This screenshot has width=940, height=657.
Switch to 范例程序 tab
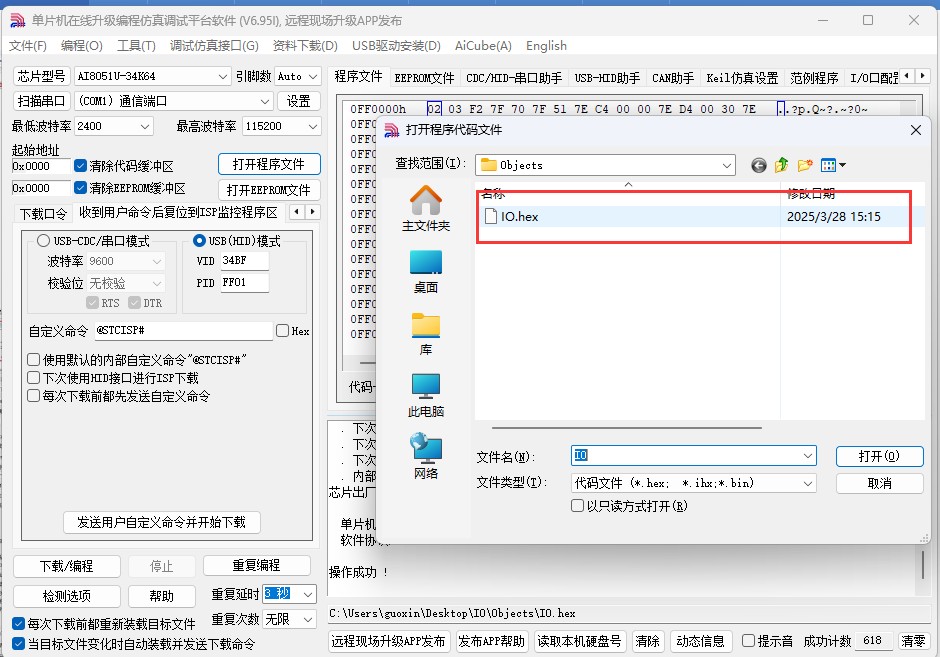[814, 78]
